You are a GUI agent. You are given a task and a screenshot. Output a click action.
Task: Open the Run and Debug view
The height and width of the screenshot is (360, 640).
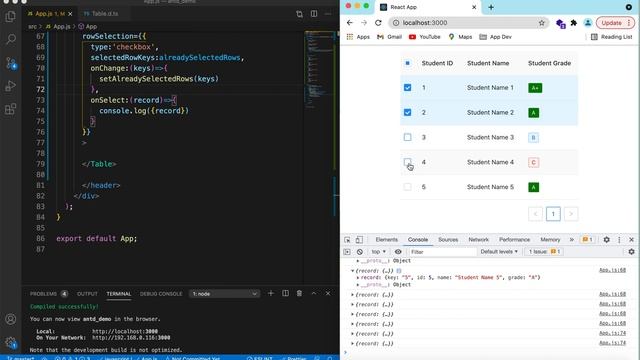coord(11,86)
